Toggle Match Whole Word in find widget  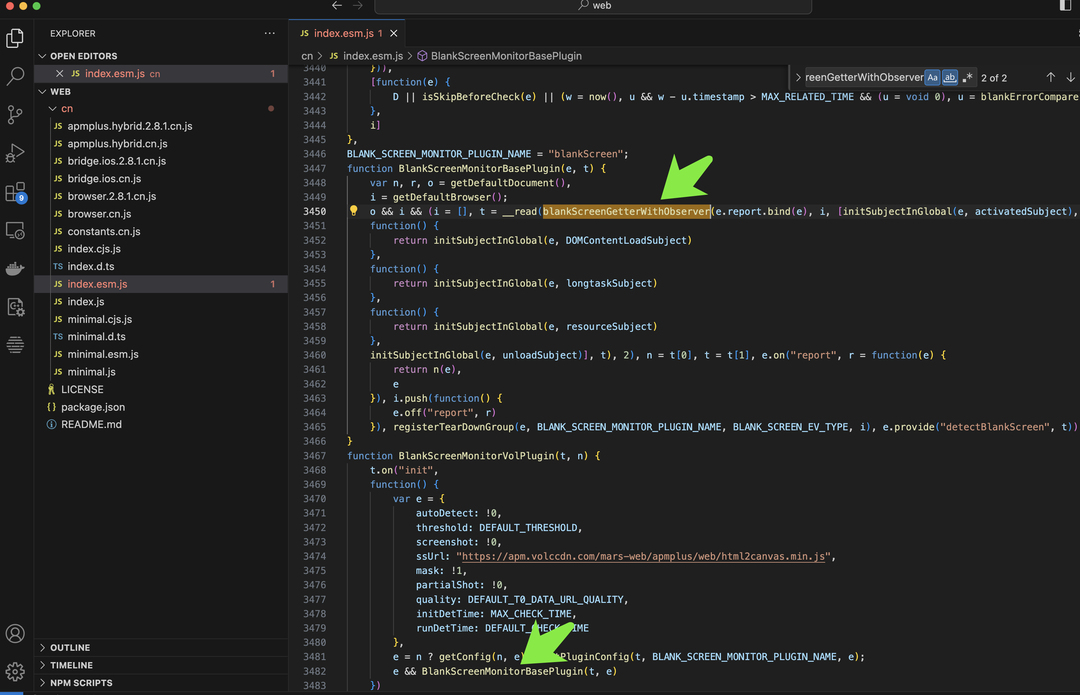[949, 77]
